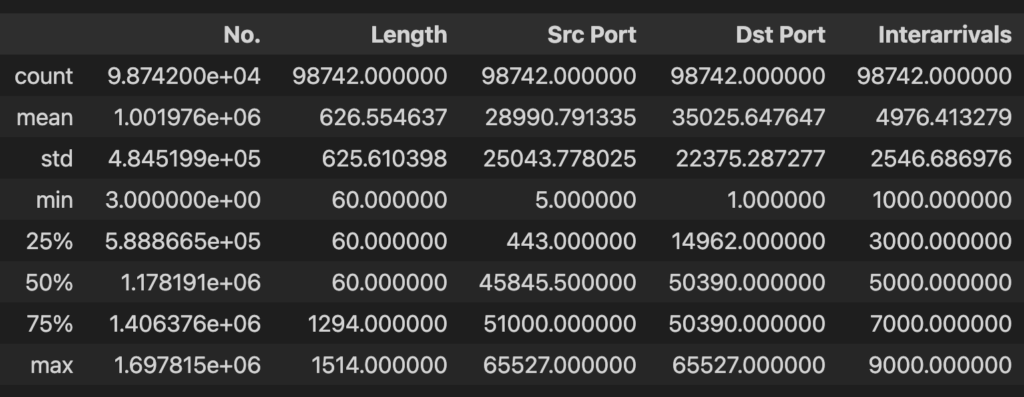Select Interarrivals std value 2546.686976
Viewport: 1024px width, 397px height.
point(944,159)
